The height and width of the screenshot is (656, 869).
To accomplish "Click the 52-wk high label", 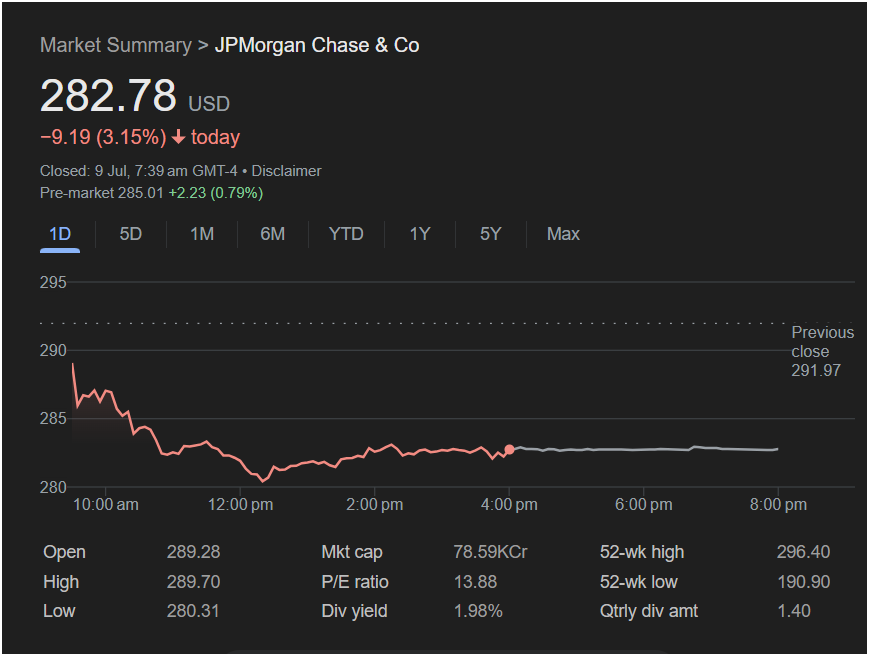I will click(642, 552).
